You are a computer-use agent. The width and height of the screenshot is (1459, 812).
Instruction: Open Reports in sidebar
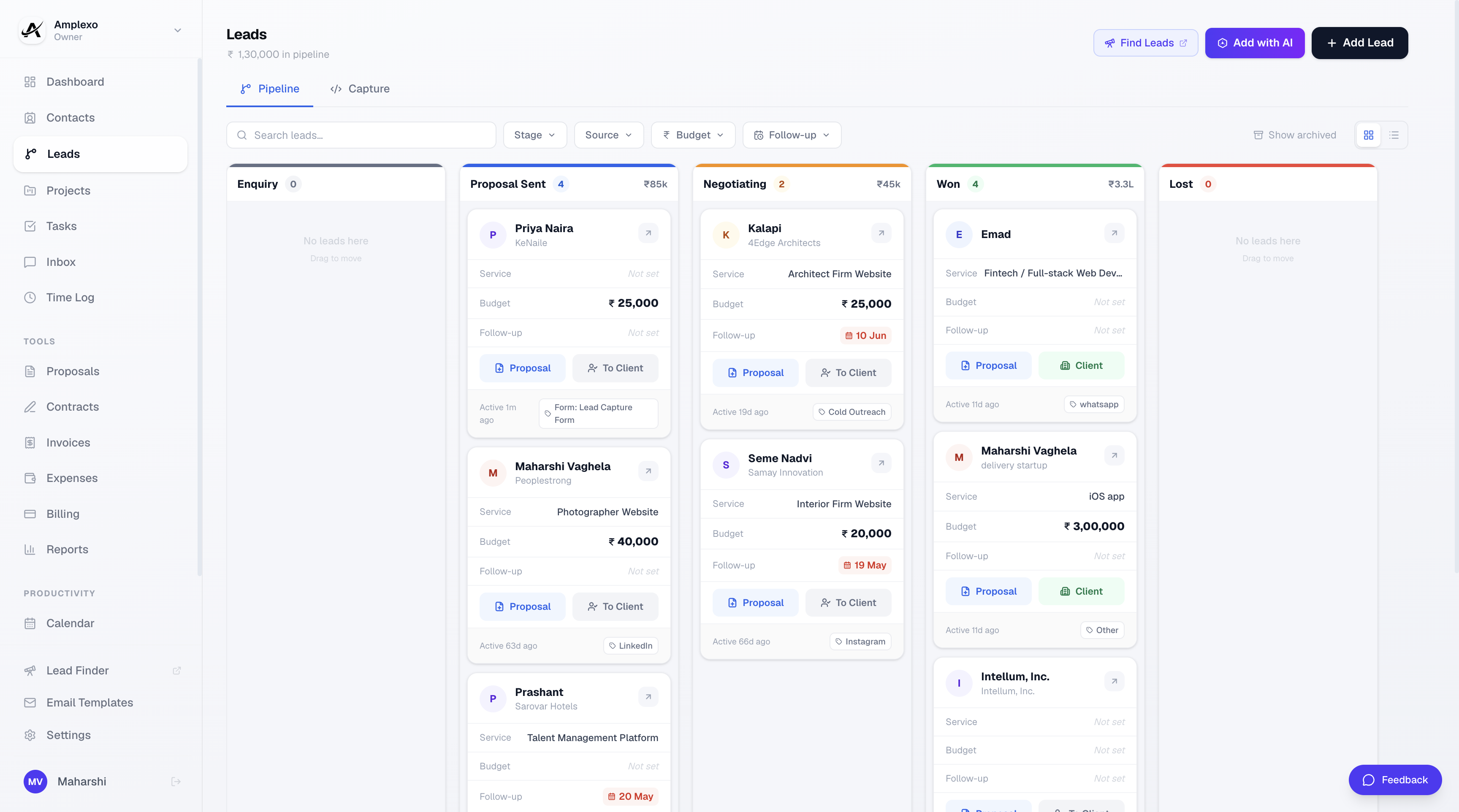click(x=100, y=549)
